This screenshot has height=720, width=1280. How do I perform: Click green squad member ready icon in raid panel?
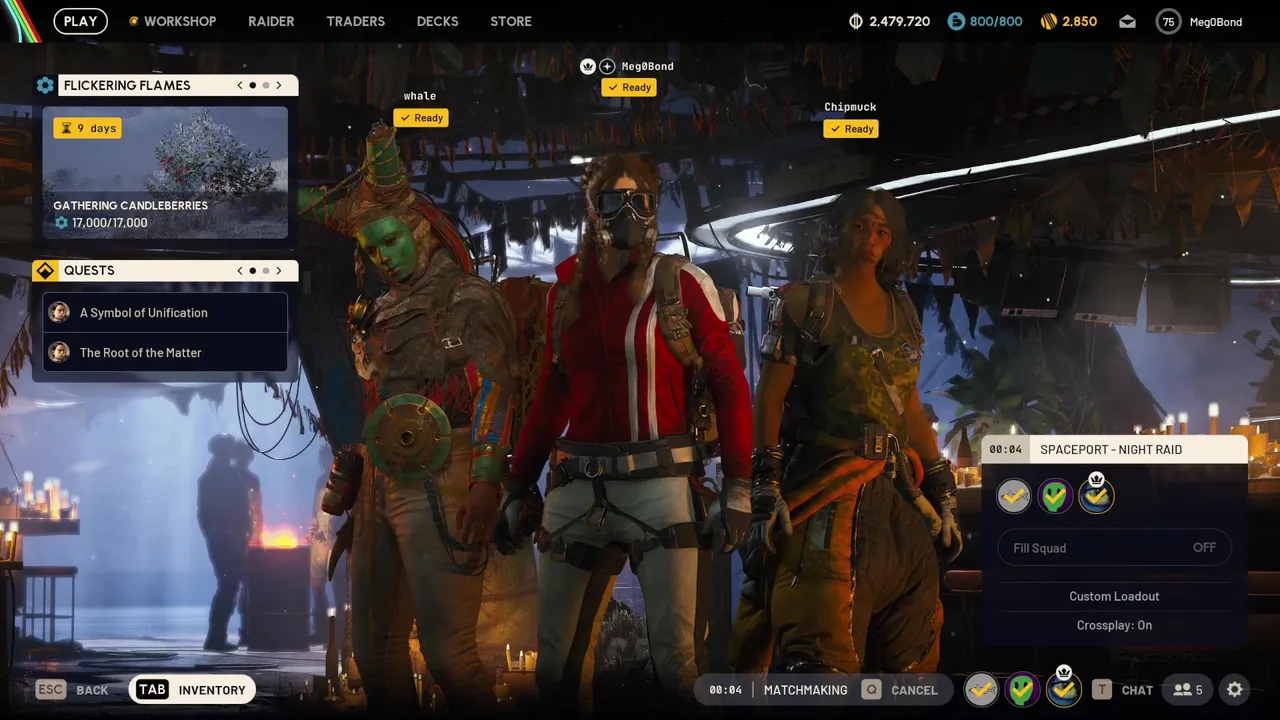click(x=1055, y=495)
